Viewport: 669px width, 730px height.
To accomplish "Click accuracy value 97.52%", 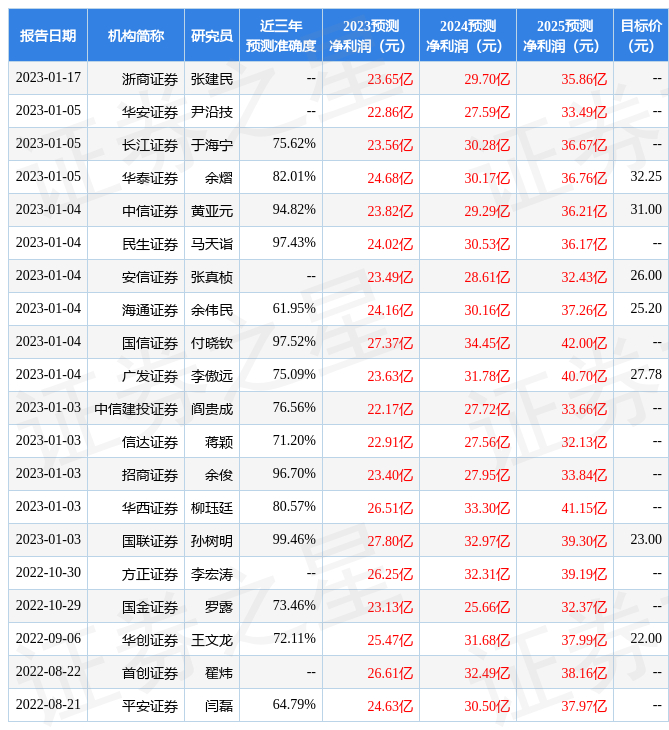I will (294, 341).
